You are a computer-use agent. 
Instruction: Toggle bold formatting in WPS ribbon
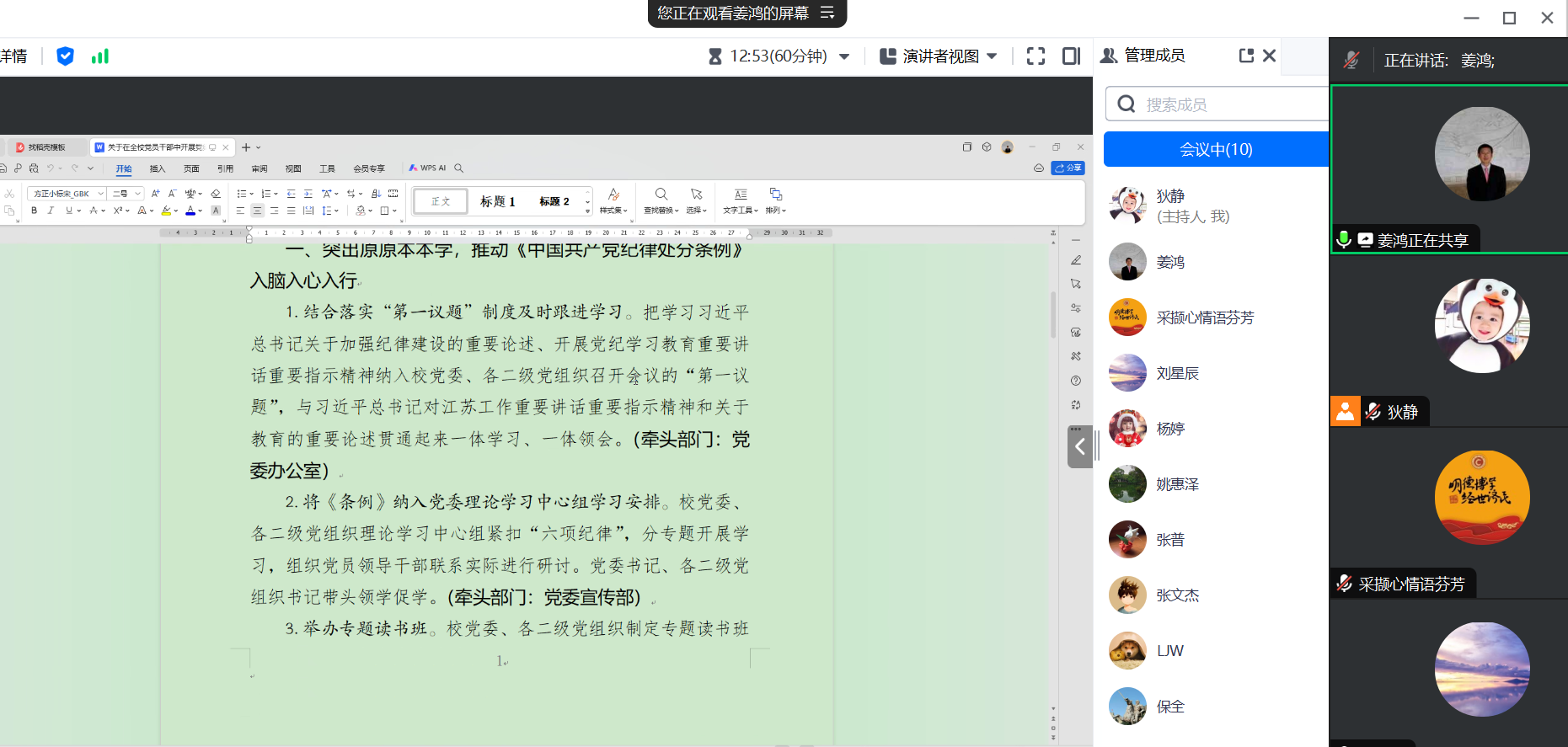(35, 211)
